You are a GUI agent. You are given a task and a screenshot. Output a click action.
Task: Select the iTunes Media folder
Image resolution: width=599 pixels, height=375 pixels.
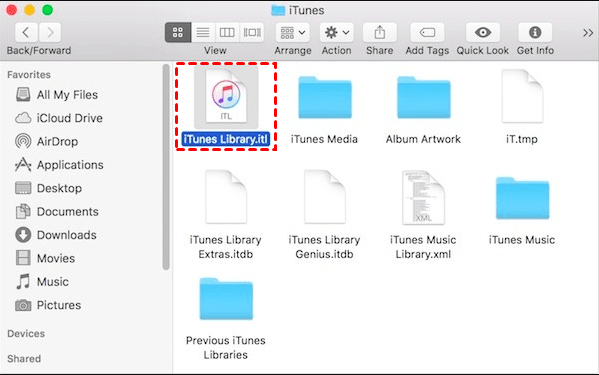click(x=325, y=97)
